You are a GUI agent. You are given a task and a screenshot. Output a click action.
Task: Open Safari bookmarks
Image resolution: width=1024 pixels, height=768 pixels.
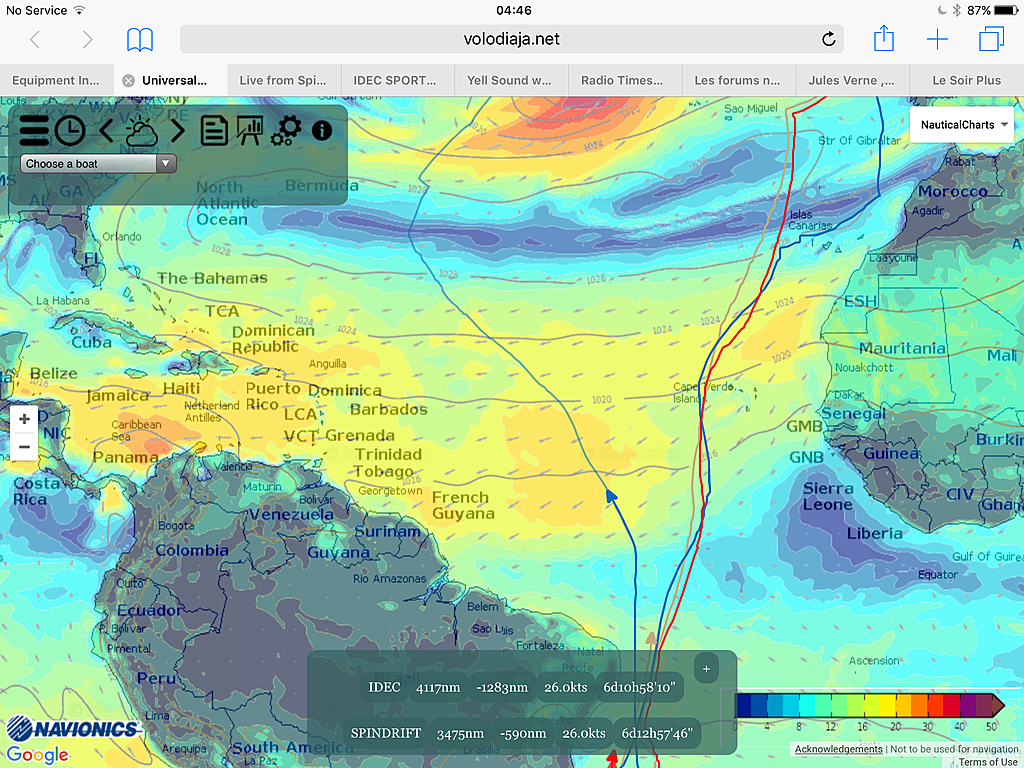point(140,39)
